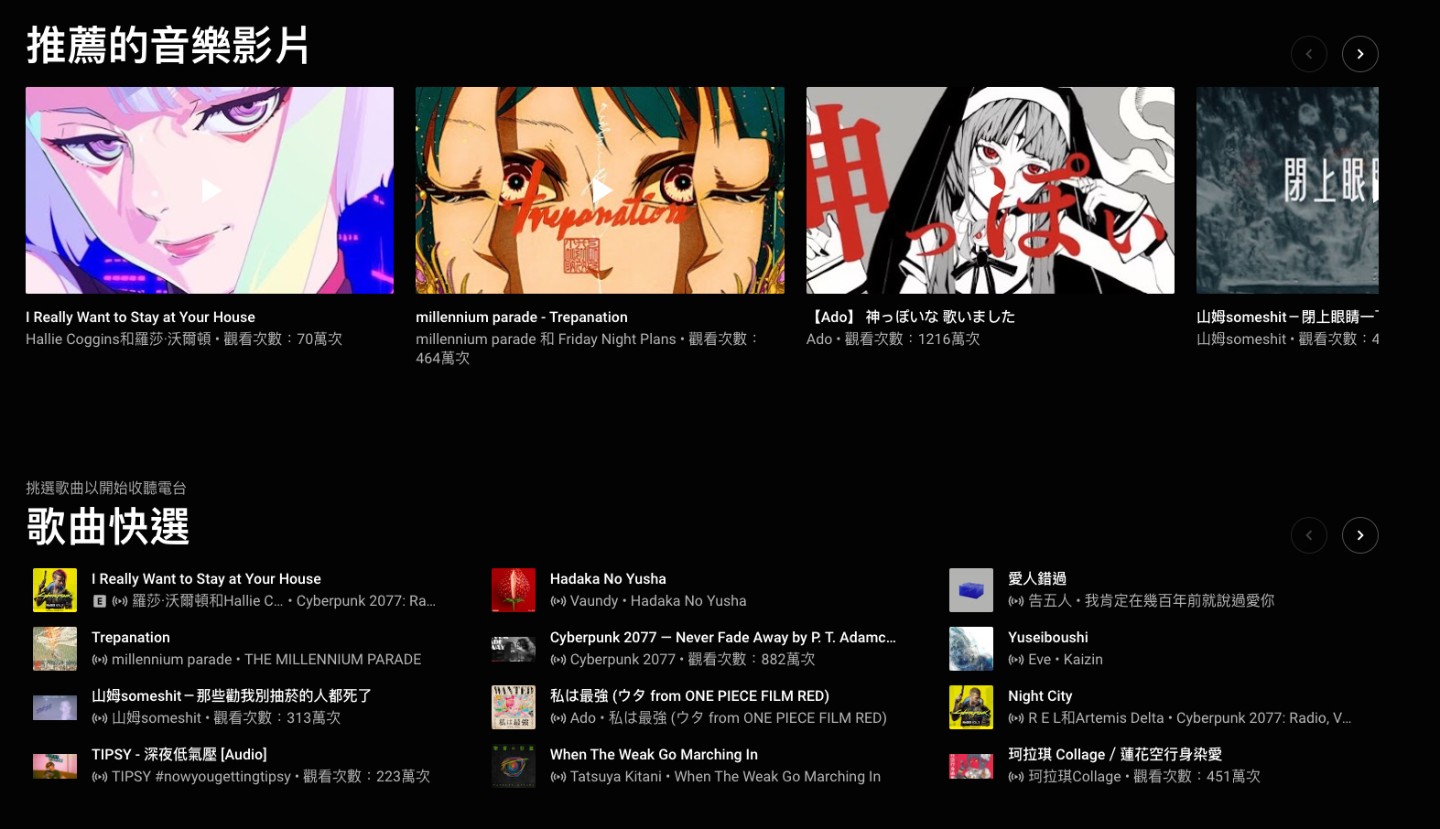This screenshot has width=1440, height=829.
Task: Click next arrow in 推薦的音樂影片 carousel
Action: [1360, 54]
